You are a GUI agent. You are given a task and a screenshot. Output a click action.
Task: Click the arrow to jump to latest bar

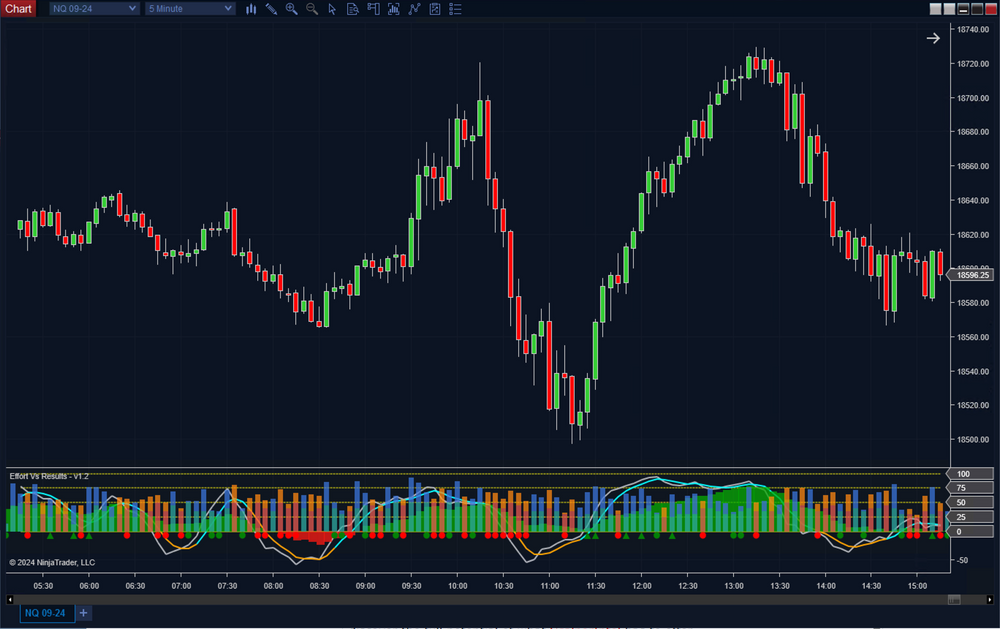click(x=932, y=38)
